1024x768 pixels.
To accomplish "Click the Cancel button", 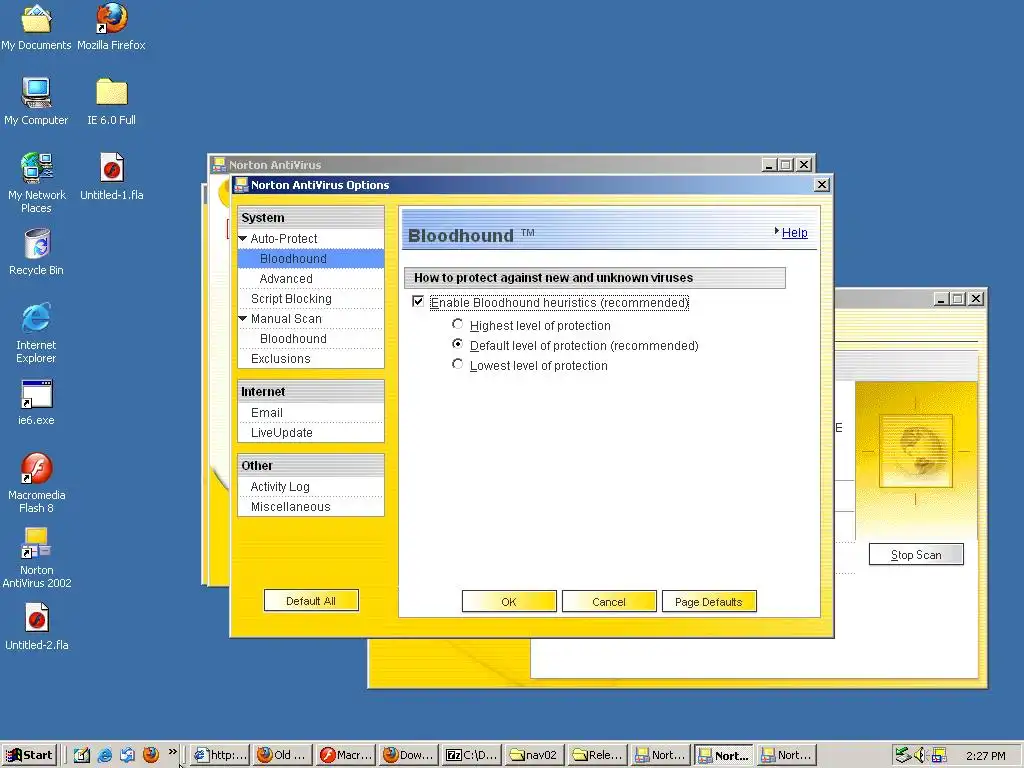I will click(x=609, y=601).
